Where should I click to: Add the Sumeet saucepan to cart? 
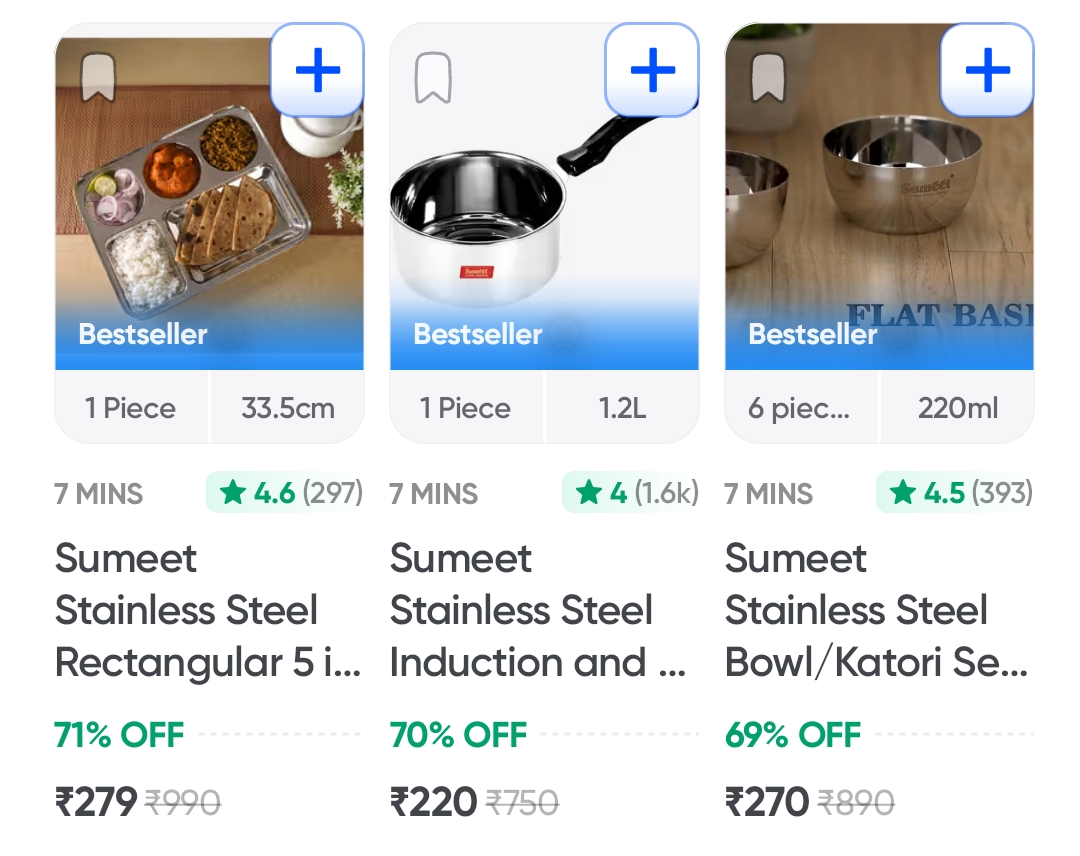tap(652, 70)
